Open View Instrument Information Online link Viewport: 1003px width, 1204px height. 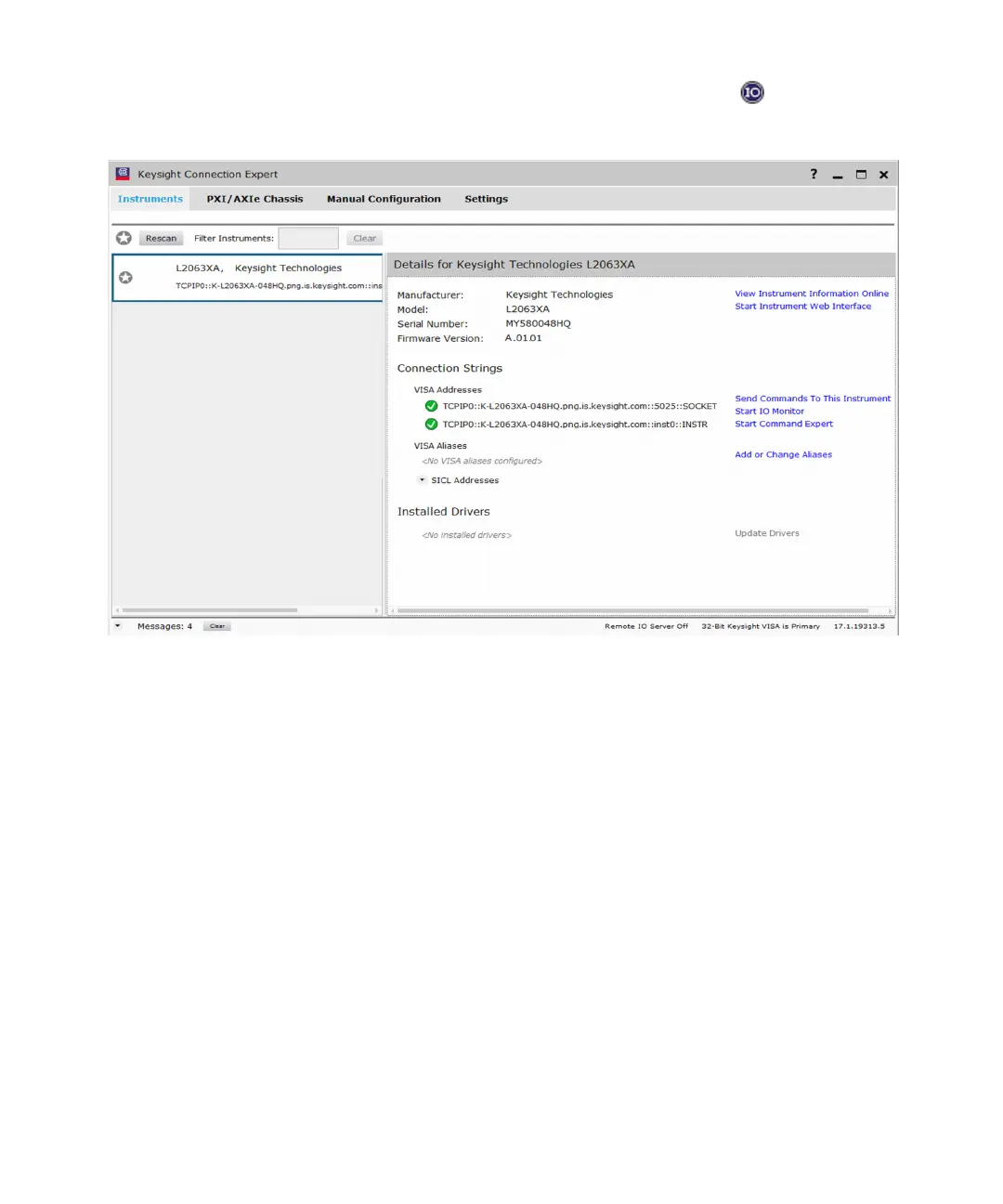tap(812, 294)
